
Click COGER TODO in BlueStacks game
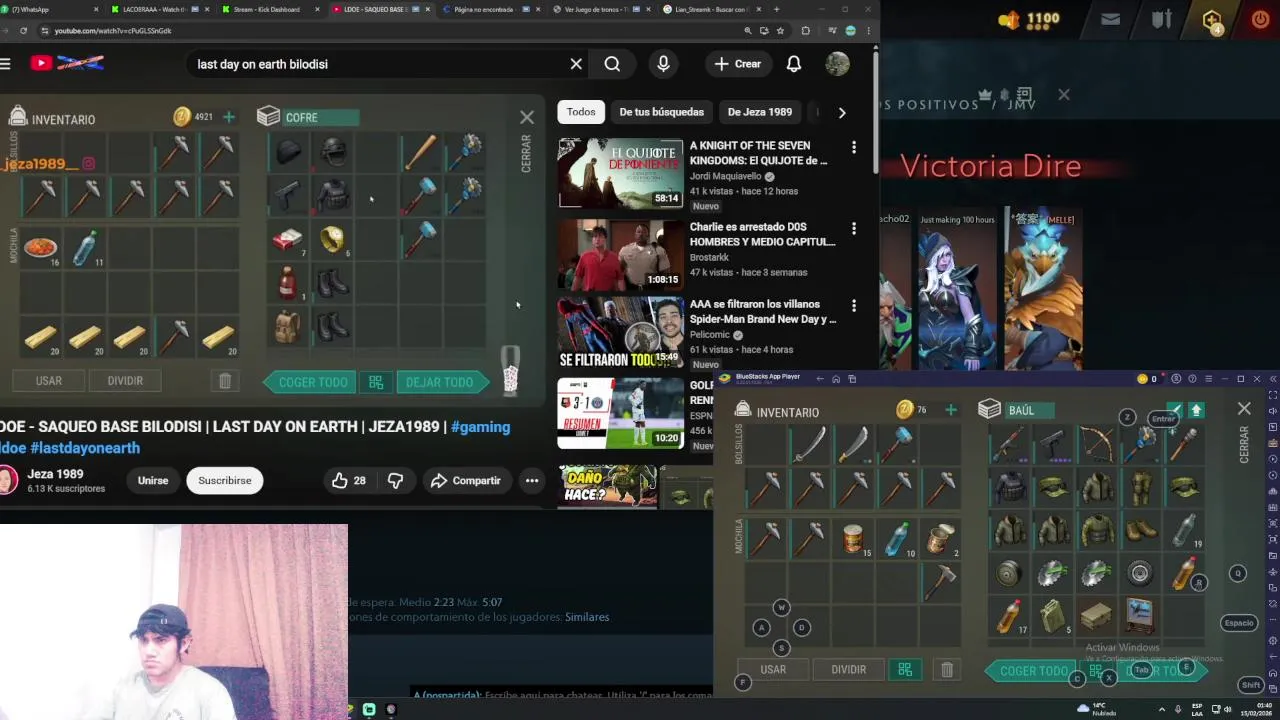point(1033,670)
